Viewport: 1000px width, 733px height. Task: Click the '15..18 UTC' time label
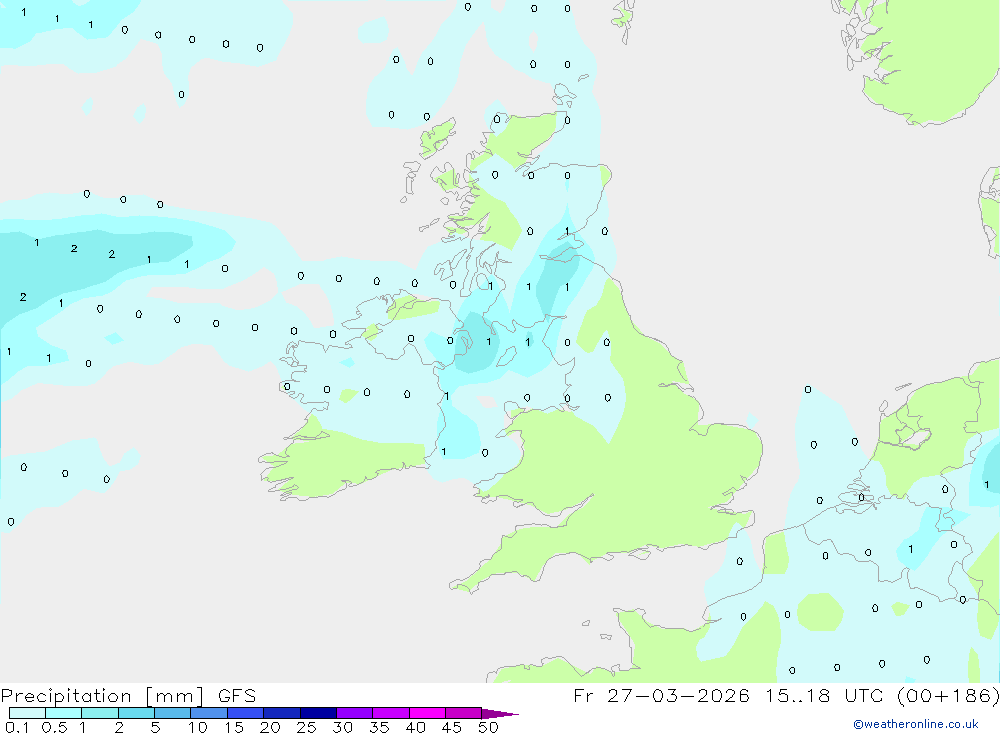[825, 695]
